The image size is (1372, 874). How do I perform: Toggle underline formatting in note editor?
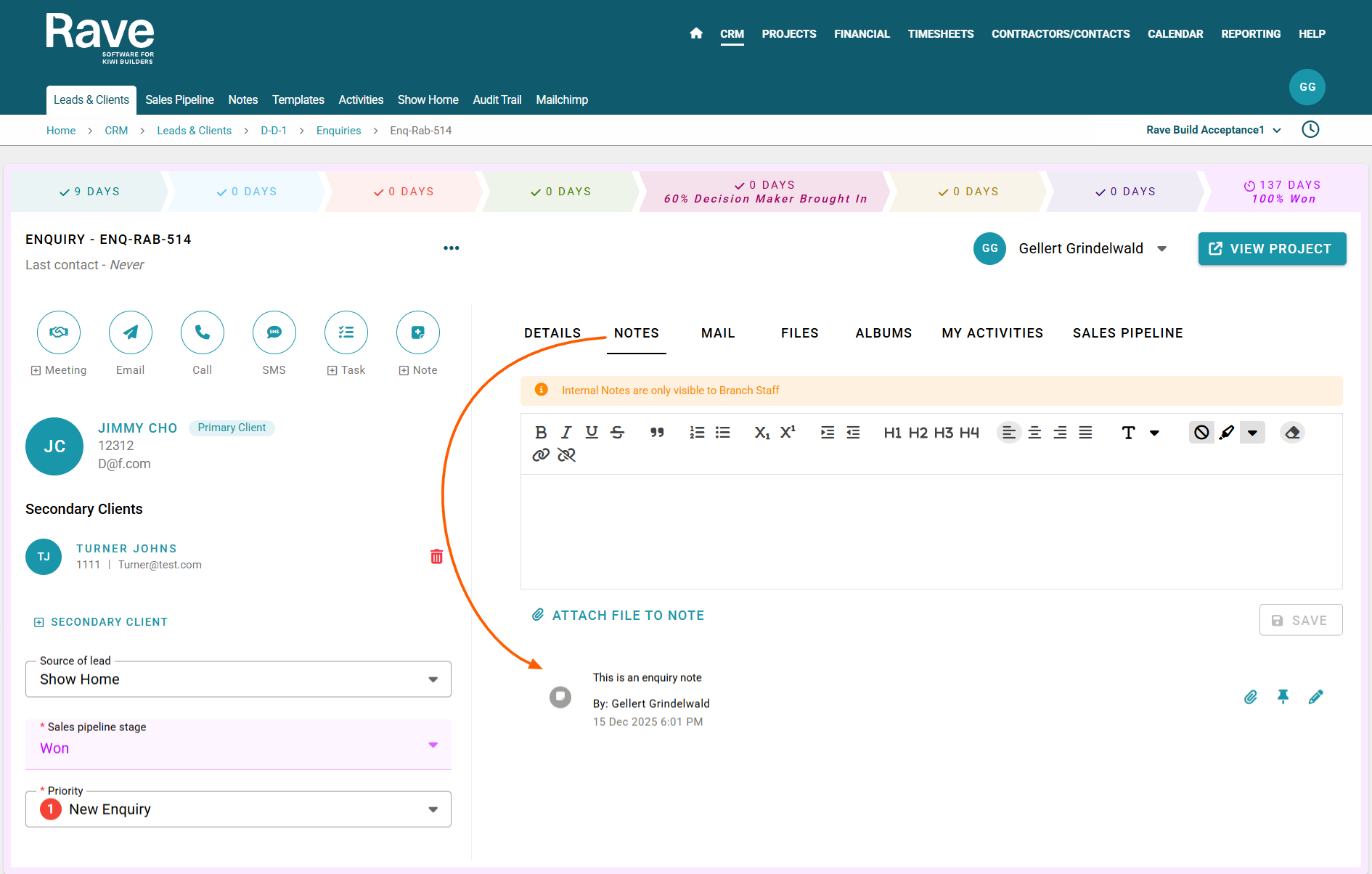point(592,433)
